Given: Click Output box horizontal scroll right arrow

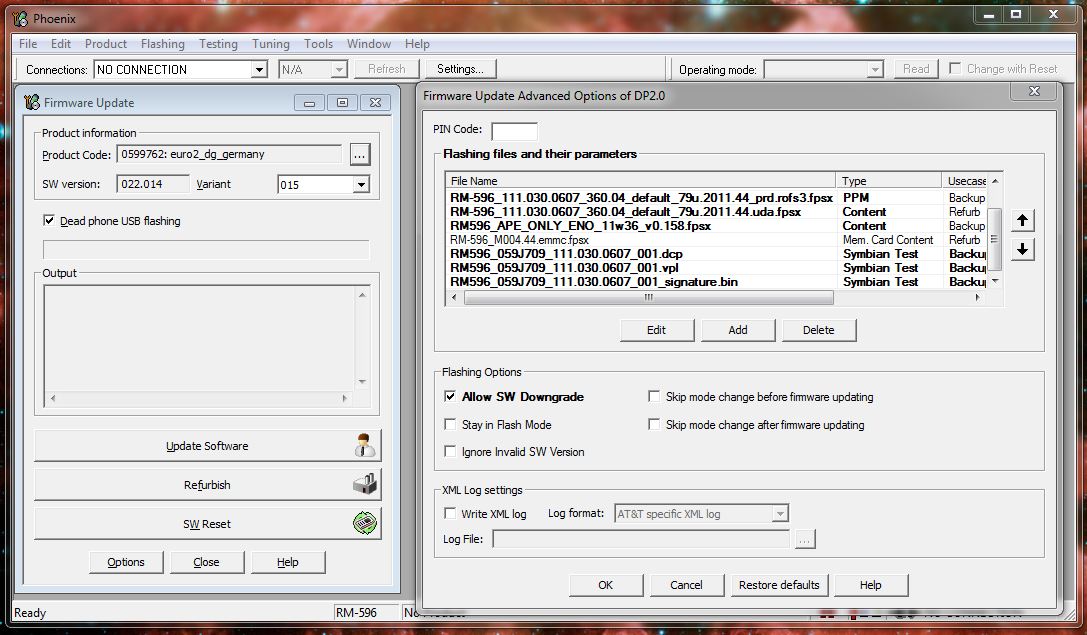Looking at the screenshot, I should click(x=345, y=399).
